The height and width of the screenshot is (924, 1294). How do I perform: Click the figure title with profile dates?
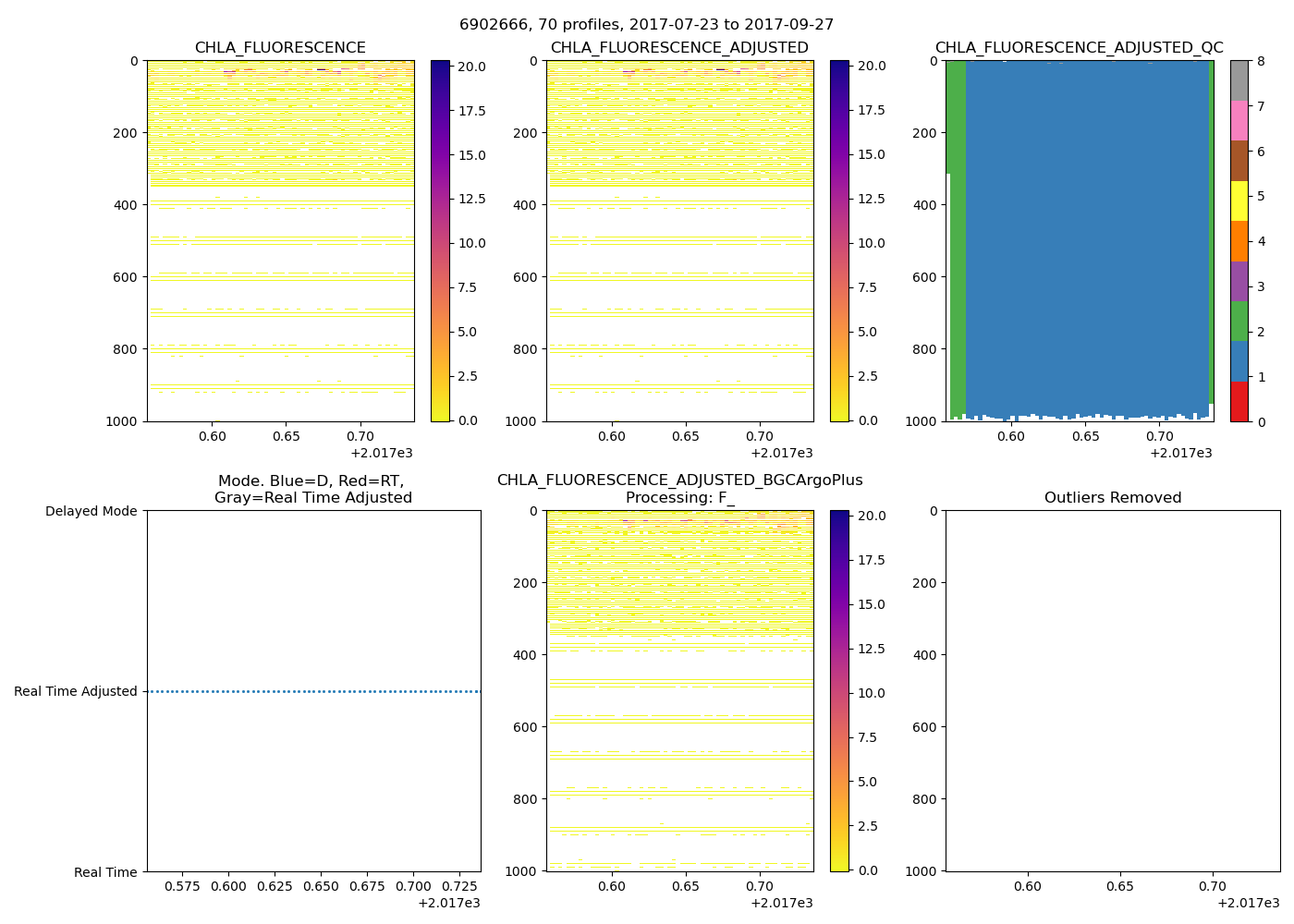pyautogui.click(x=646, y=25)
